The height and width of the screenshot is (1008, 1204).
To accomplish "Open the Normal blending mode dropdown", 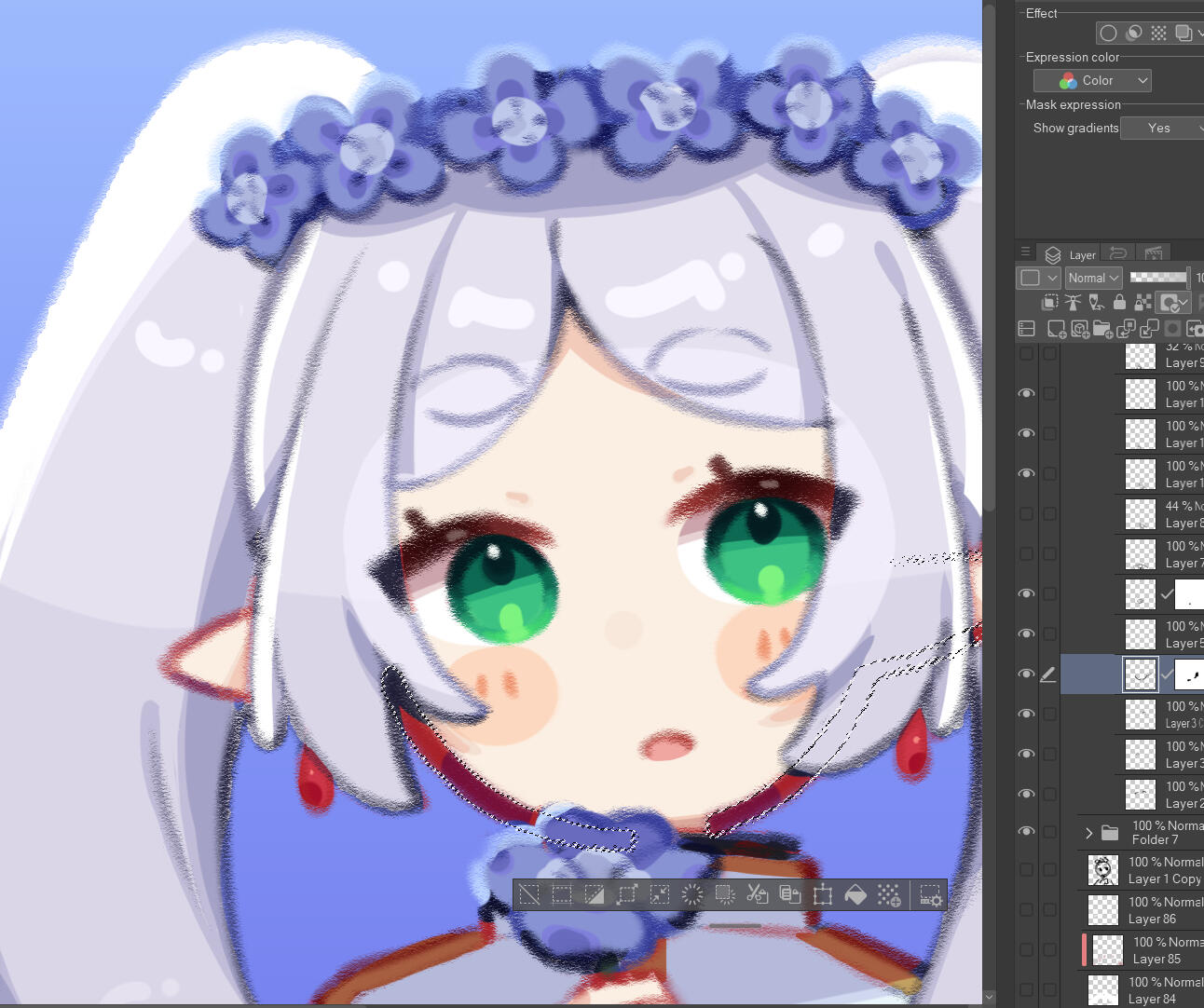I will [x=1093, y=278].
